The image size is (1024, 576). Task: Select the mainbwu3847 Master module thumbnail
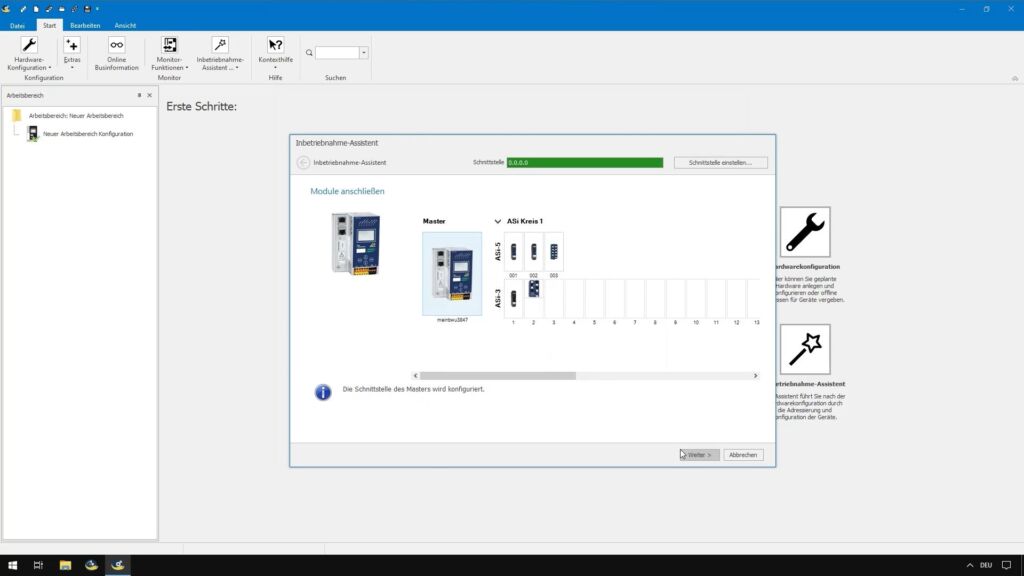click(452, 270)
